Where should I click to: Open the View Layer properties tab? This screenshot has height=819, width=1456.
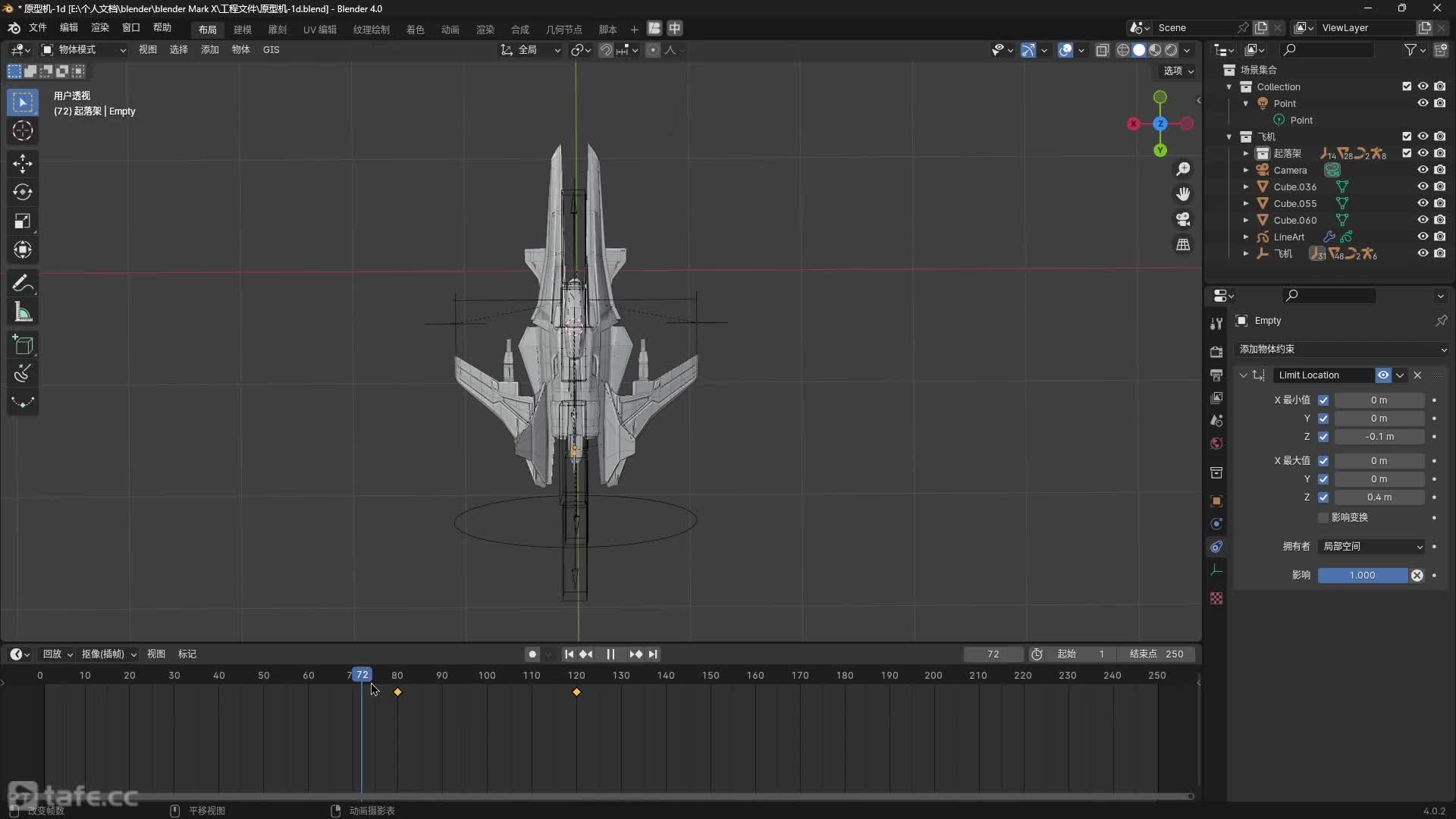click(1216, 398)
